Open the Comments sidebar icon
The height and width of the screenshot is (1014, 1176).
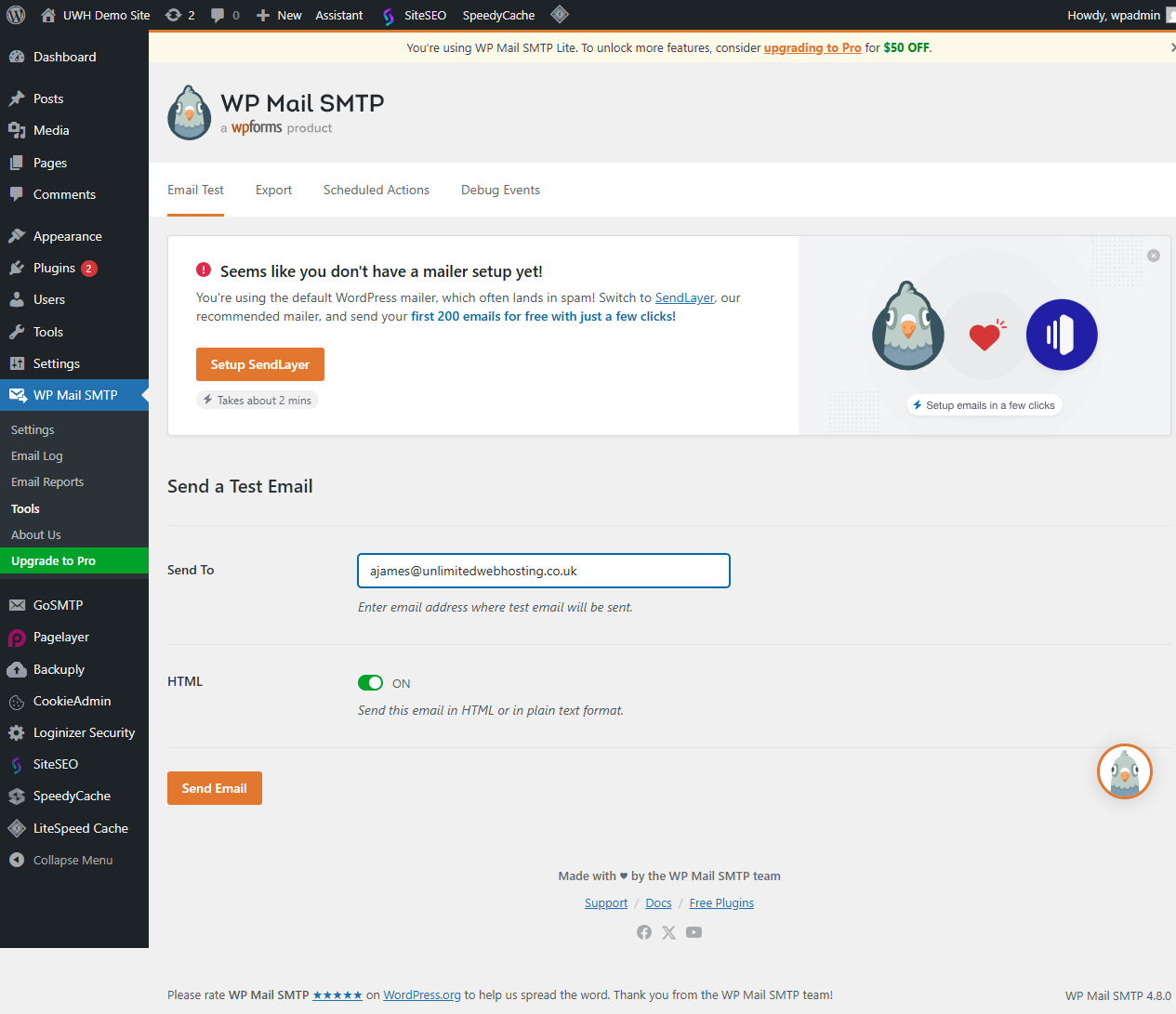17,194
